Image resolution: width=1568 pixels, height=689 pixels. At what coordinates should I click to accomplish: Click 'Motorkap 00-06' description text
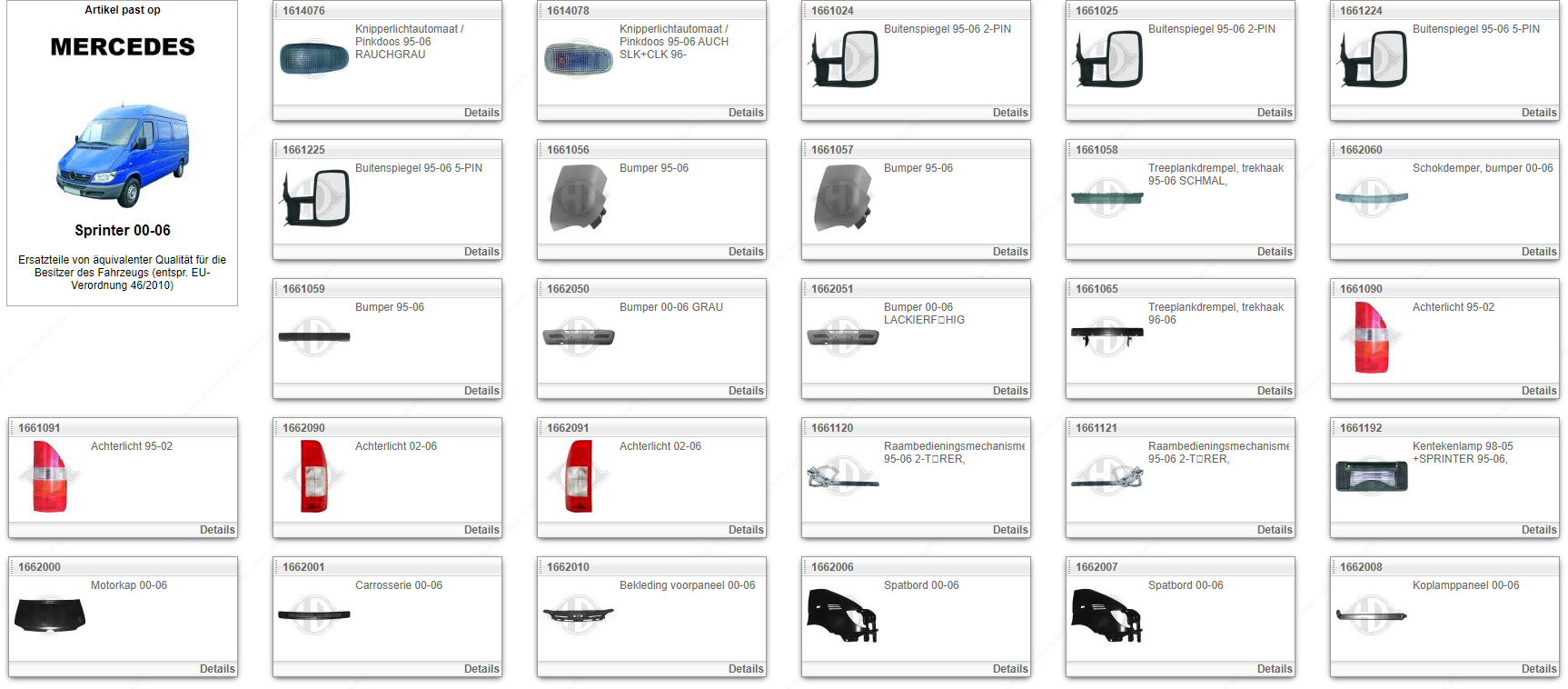coord(129,585)
